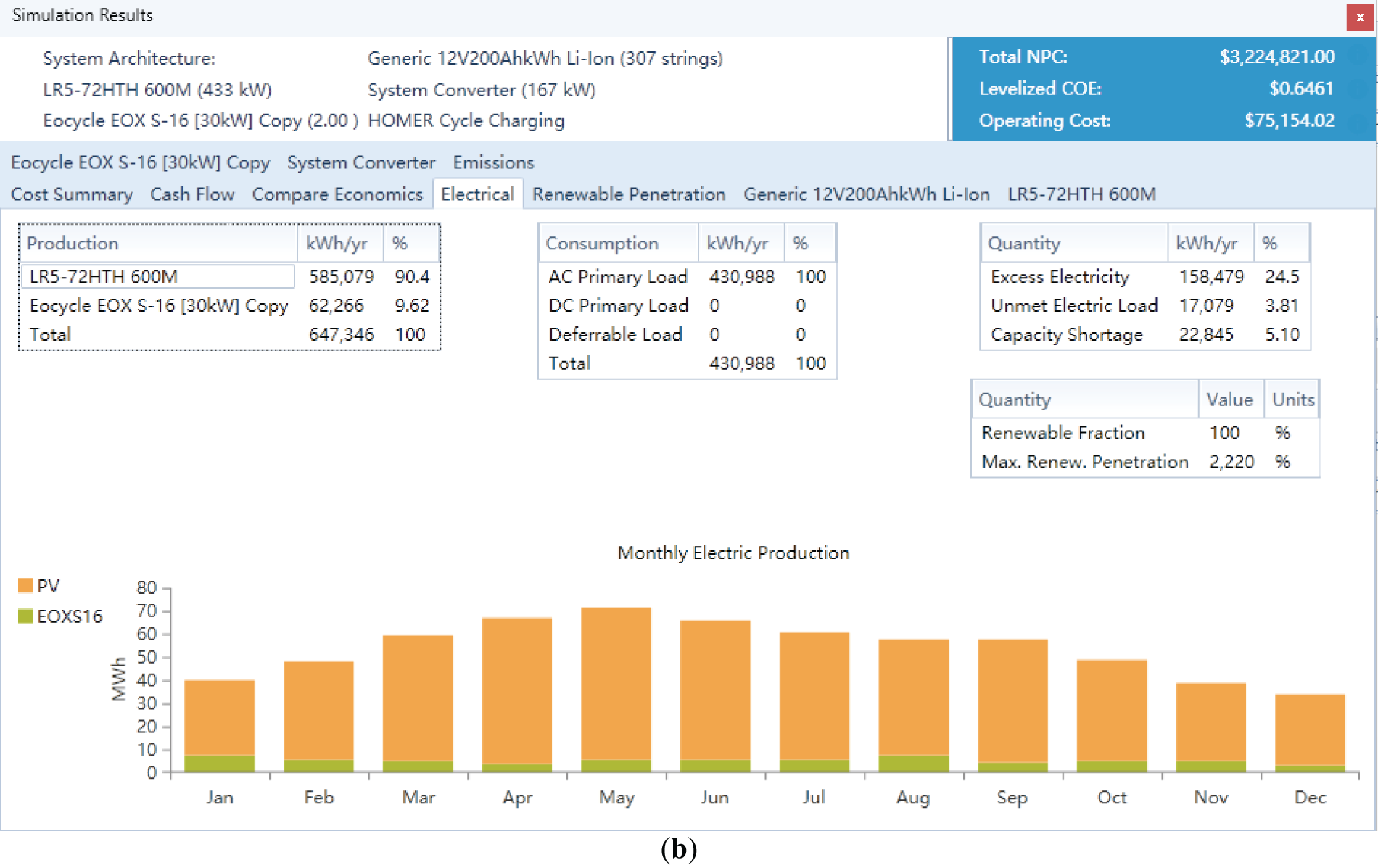Click the green EOXS16 legend swatch
1378x868 pixels.
coord(25,616)
